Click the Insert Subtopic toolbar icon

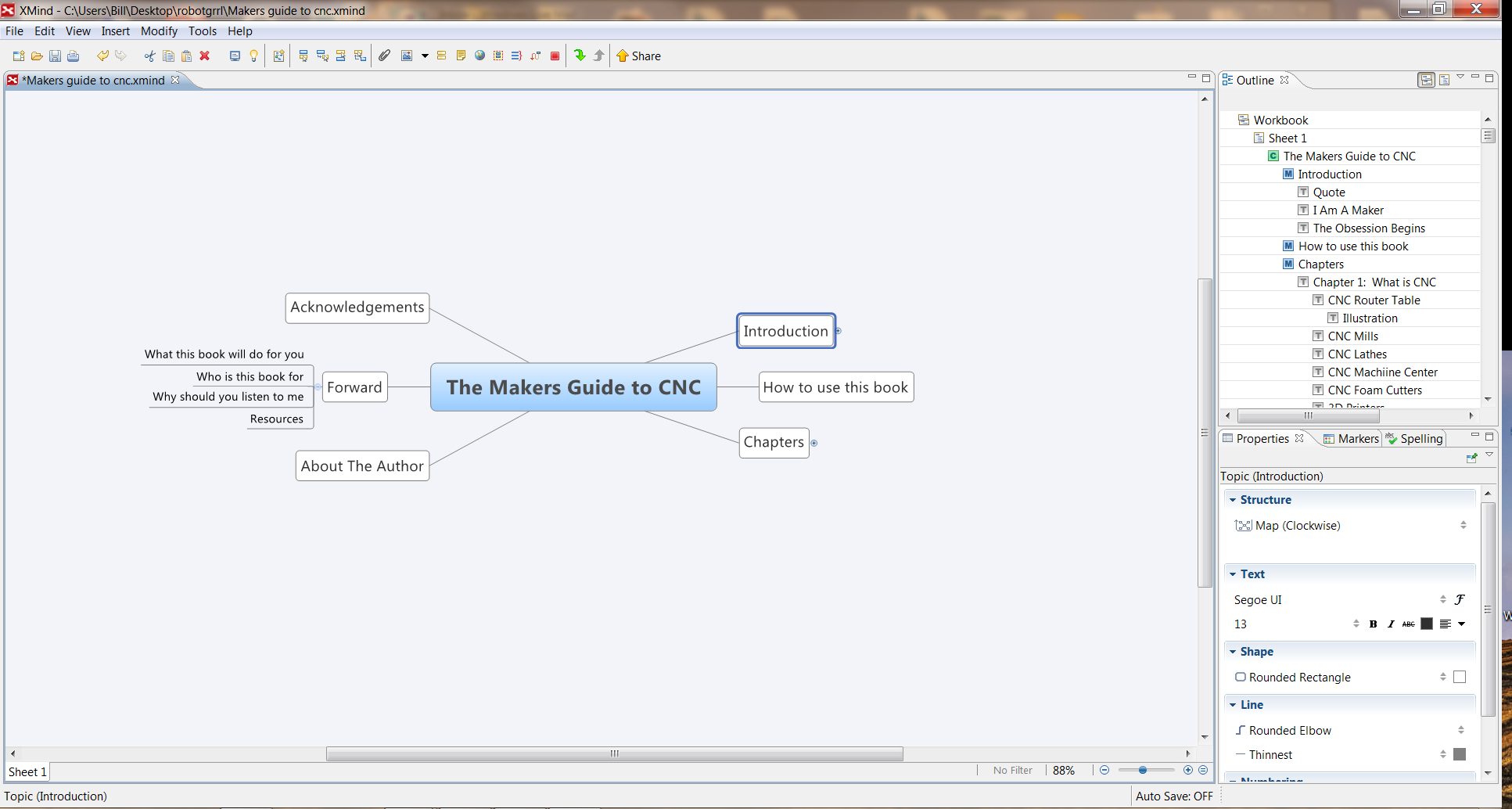(322, 56)
